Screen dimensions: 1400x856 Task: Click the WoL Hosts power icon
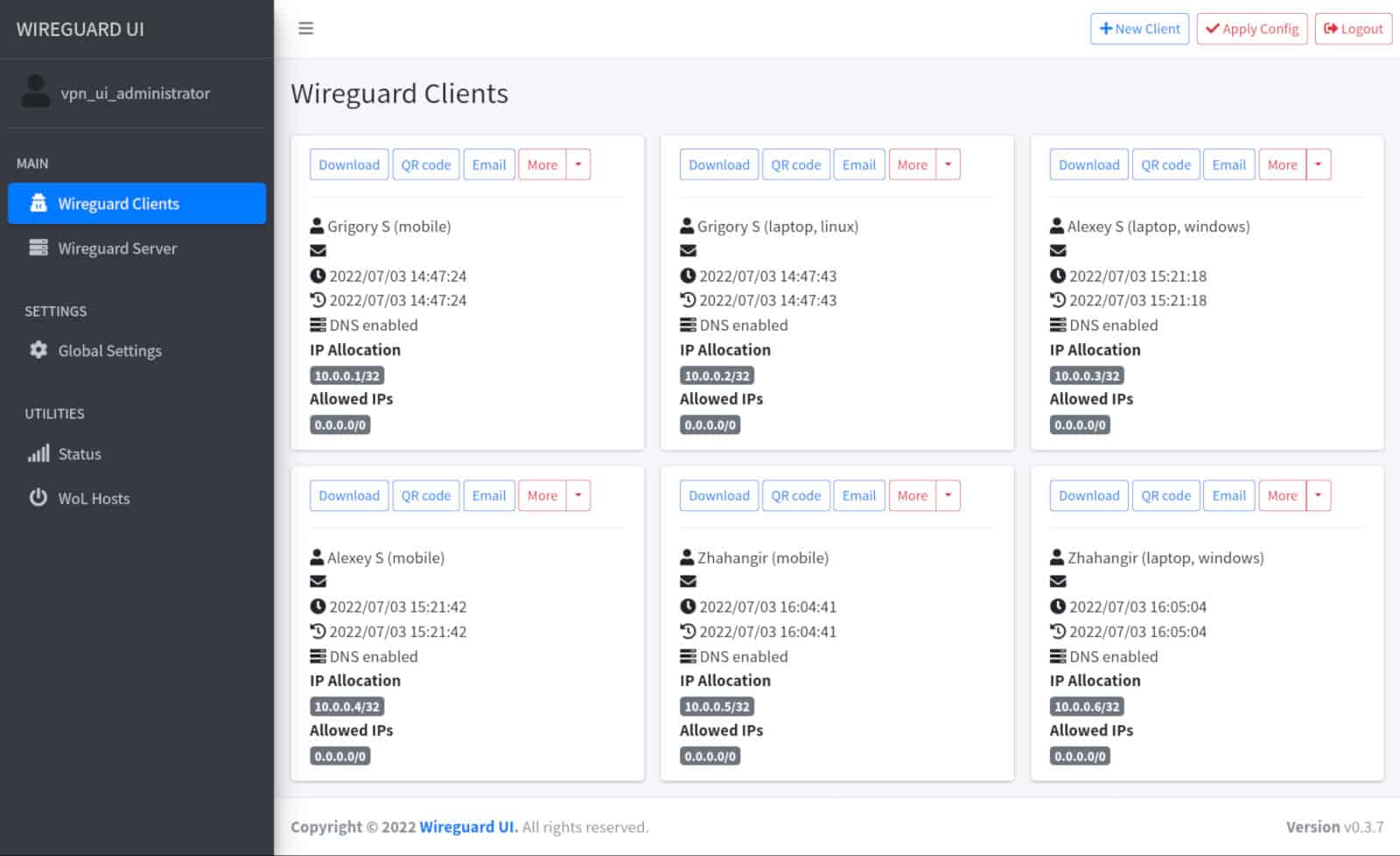point(38,498)
